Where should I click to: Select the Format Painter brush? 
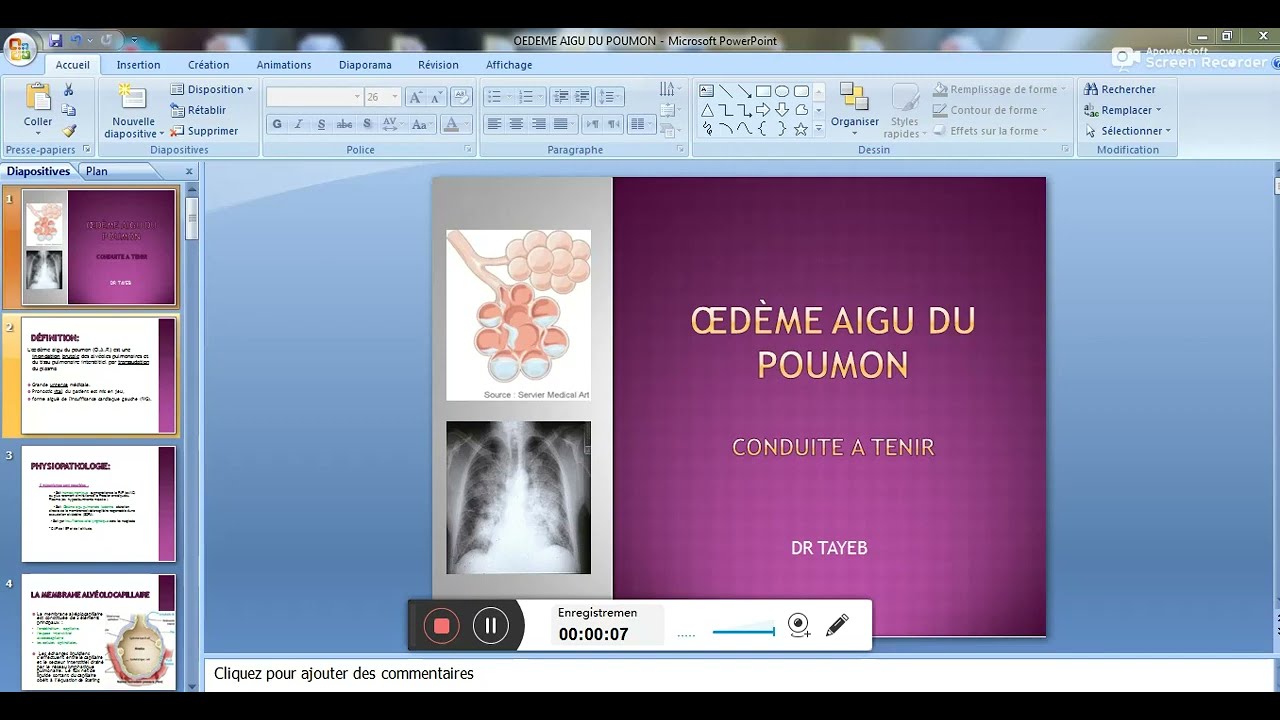pyautogui.click(x=68, y=131)
